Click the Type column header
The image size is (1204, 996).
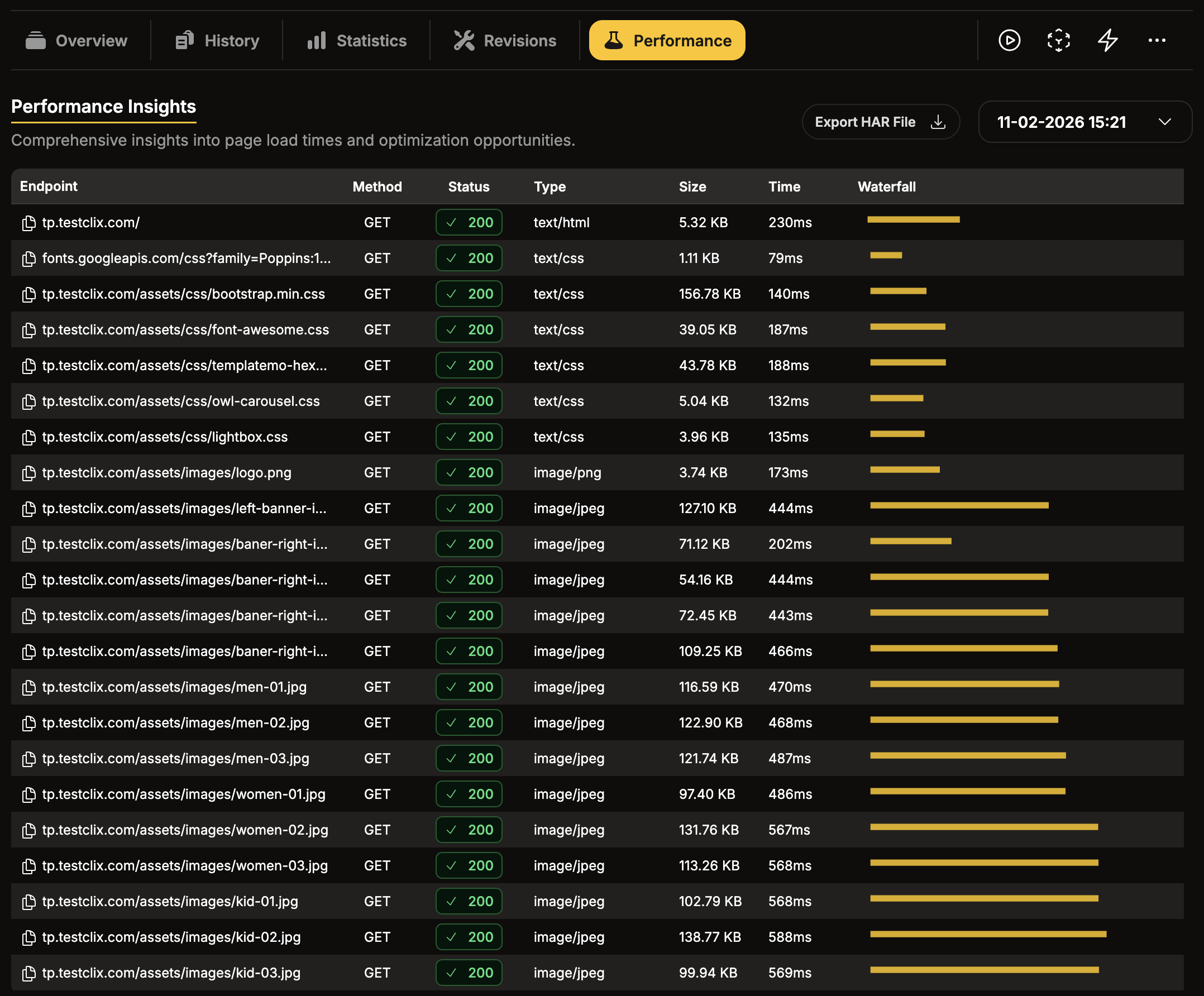pyautogui.click(x=550, y=187)
